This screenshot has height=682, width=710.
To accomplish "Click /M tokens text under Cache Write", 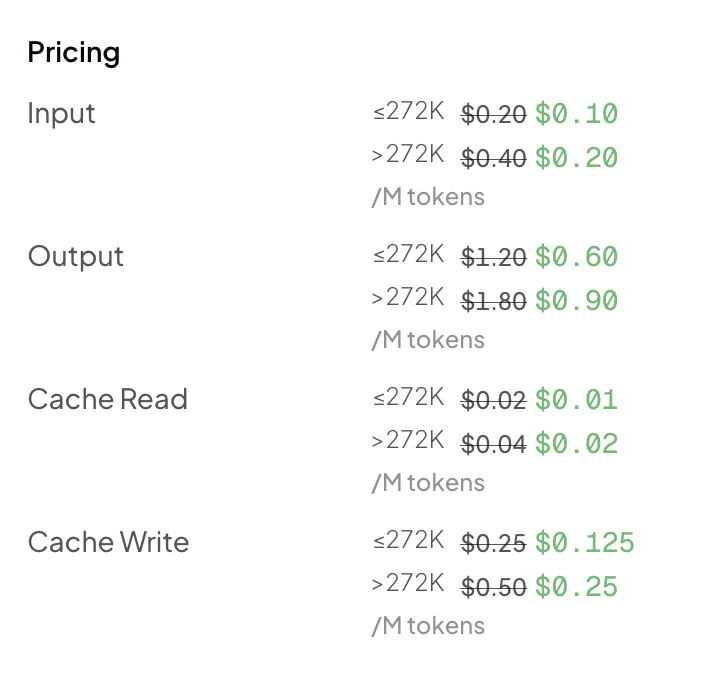I will pos(428,626).
